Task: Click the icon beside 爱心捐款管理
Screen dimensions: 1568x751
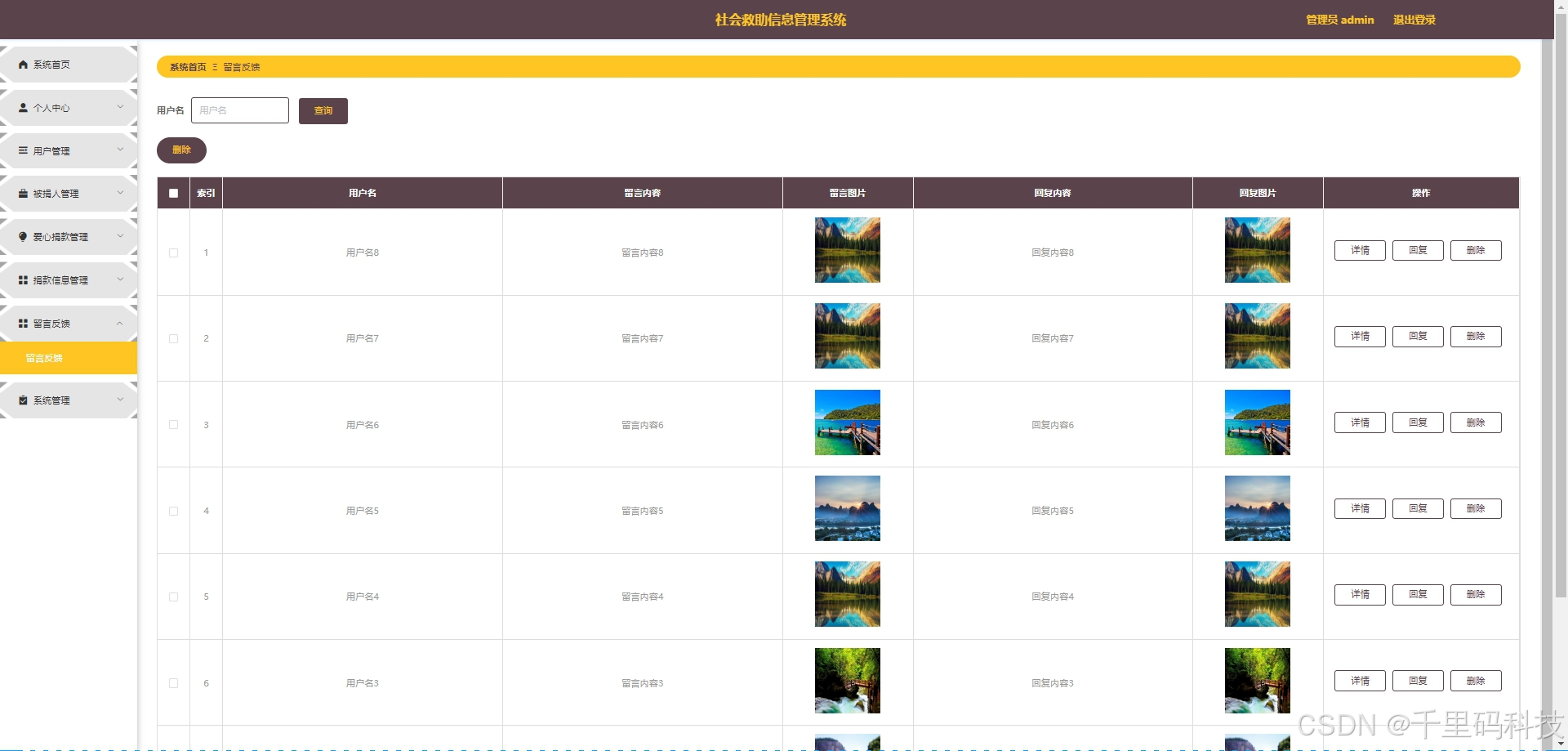Action: (x=23, y=237)
